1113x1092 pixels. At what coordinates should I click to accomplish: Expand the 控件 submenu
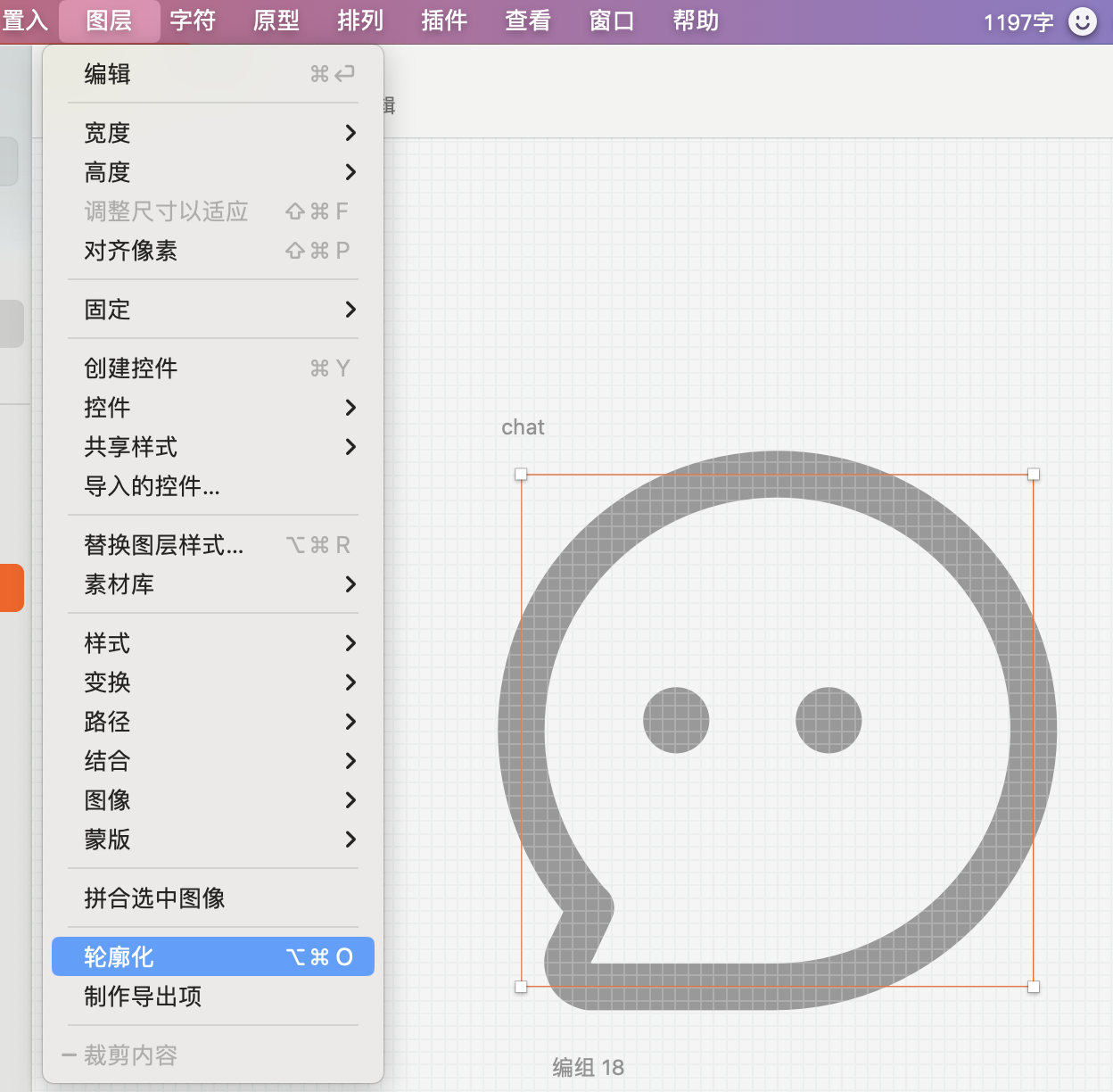[x=213, y=408]
